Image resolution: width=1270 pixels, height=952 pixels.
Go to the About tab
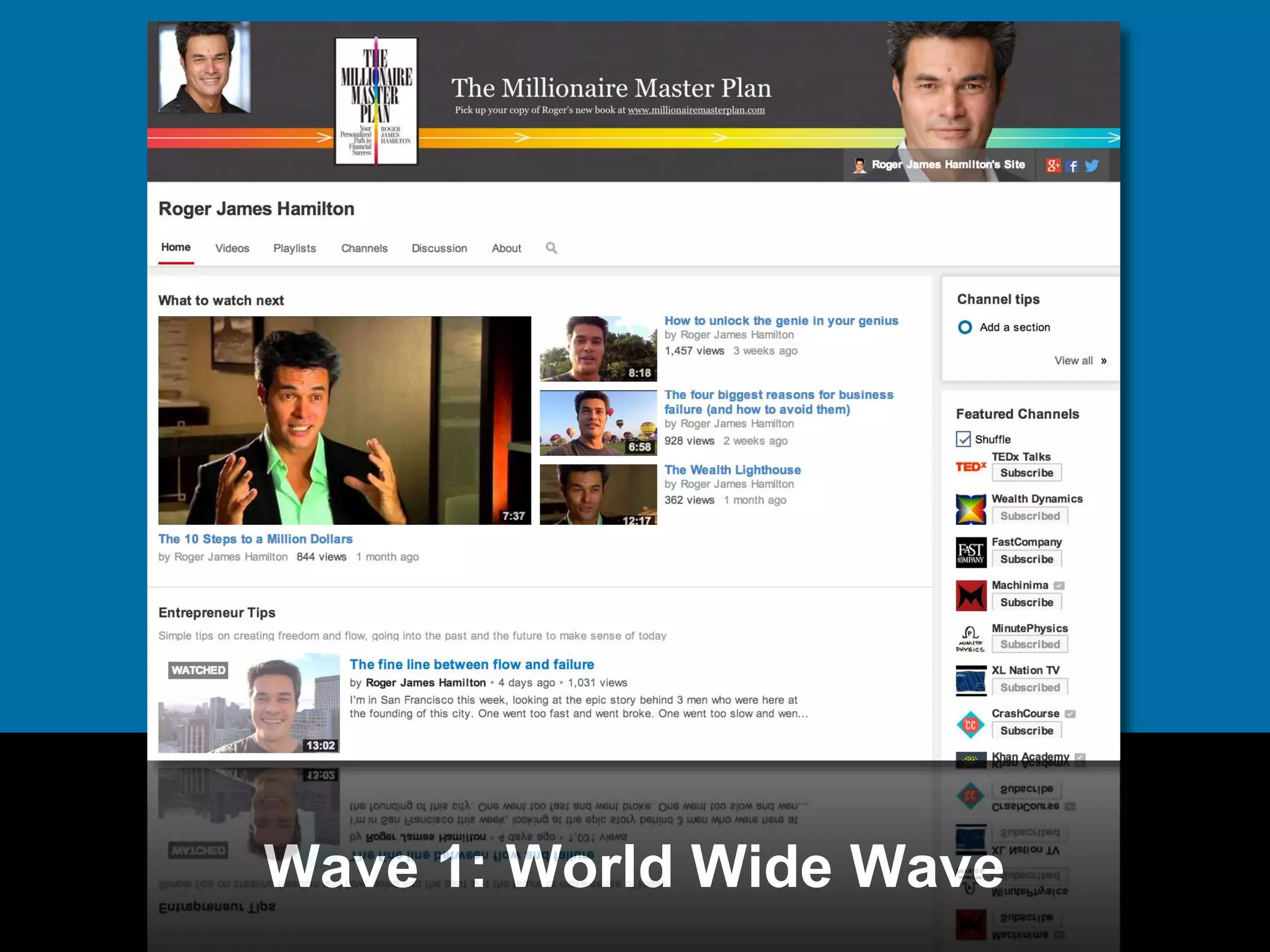pos(506,249)
